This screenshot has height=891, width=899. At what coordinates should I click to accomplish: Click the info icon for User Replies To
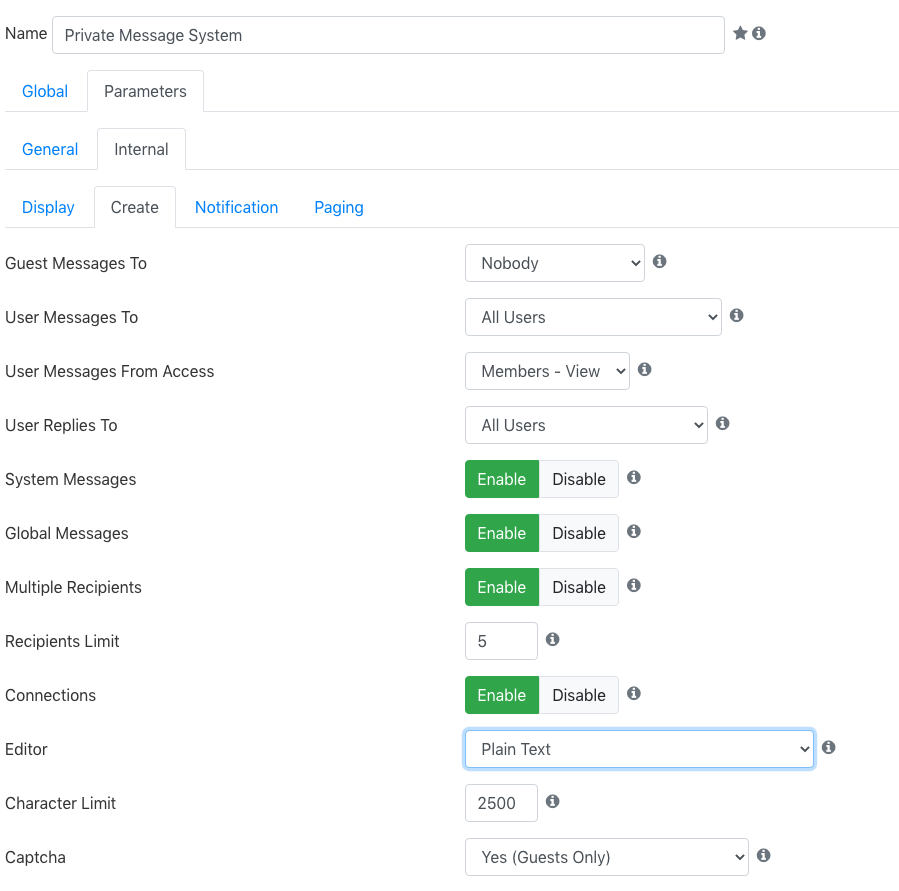(x=722, y=423)
